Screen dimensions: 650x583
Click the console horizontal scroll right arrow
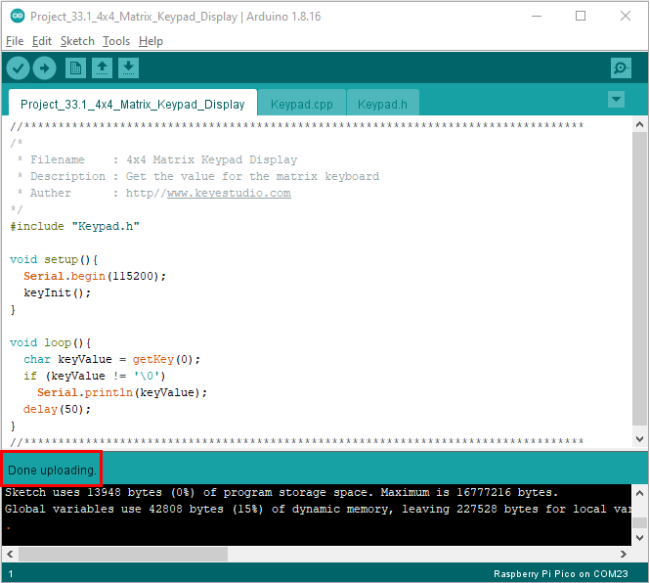(x=623, y=554)
